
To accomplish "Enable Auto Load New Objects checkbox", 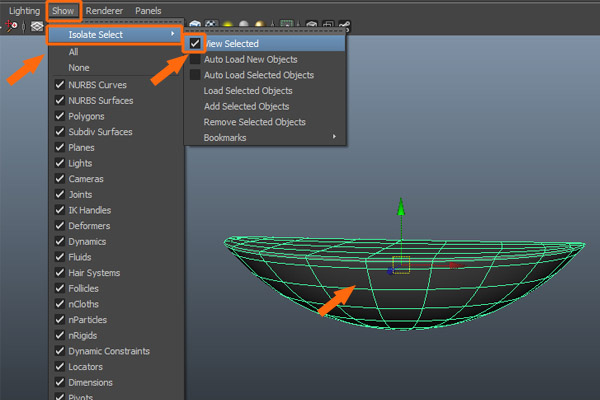I will [x=194, y=60].
